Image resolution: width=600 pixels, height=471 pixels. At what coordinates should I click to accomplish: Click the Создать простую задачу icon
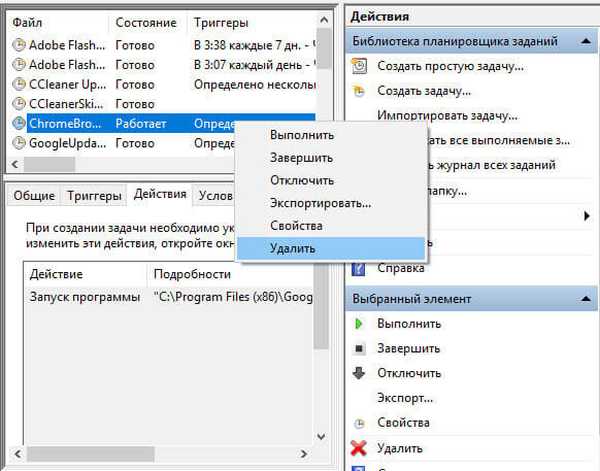point(360,66)
